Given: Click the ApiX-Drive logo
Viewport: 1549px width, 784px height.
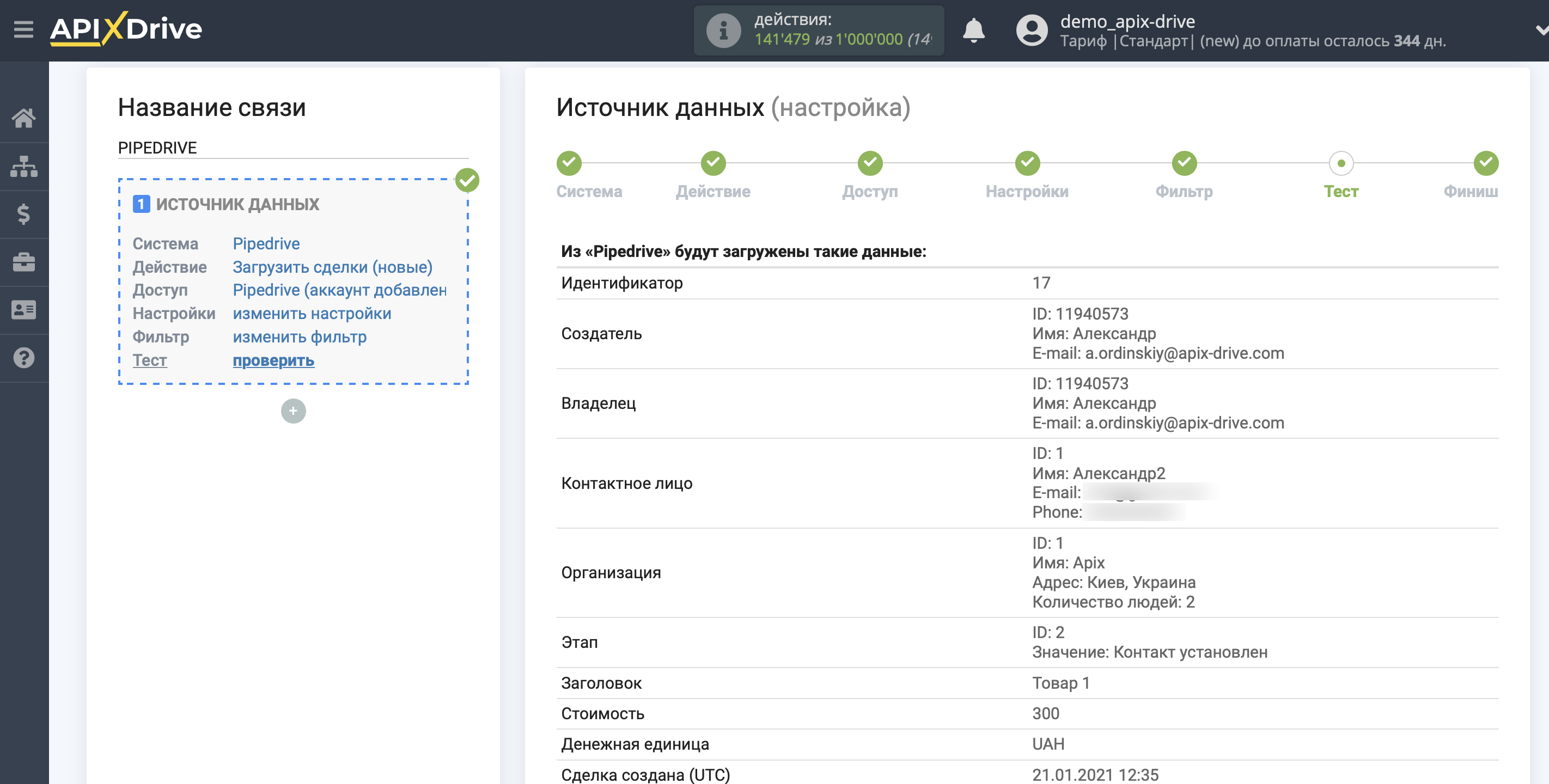Looking at the screenshot, I should pyautogui.click(x=126, y=28).
